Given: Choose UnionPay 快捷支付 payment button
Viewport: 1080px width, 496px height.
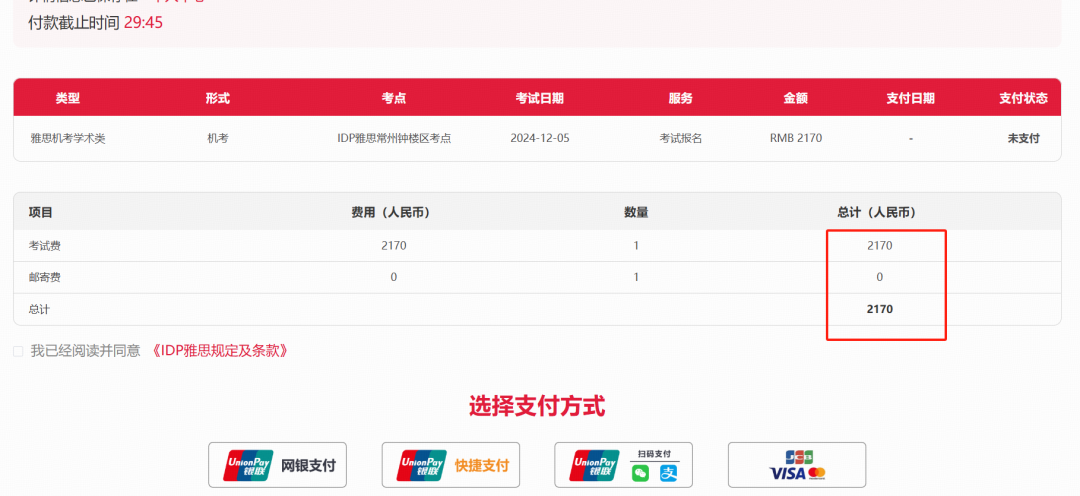Looking at the screenshot, I should click(451, 465).
